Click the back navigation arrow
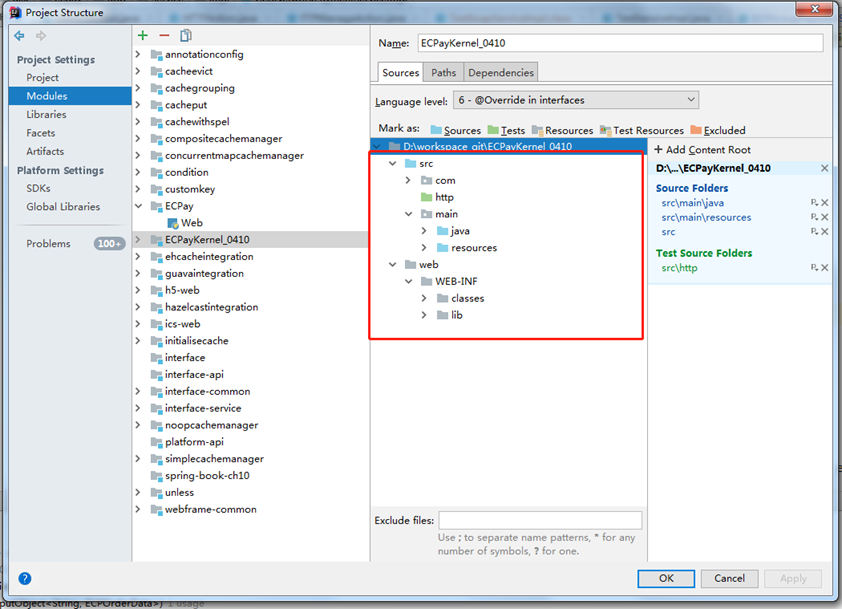This screenshot has height=609, width=842. (x=19, y=36)
